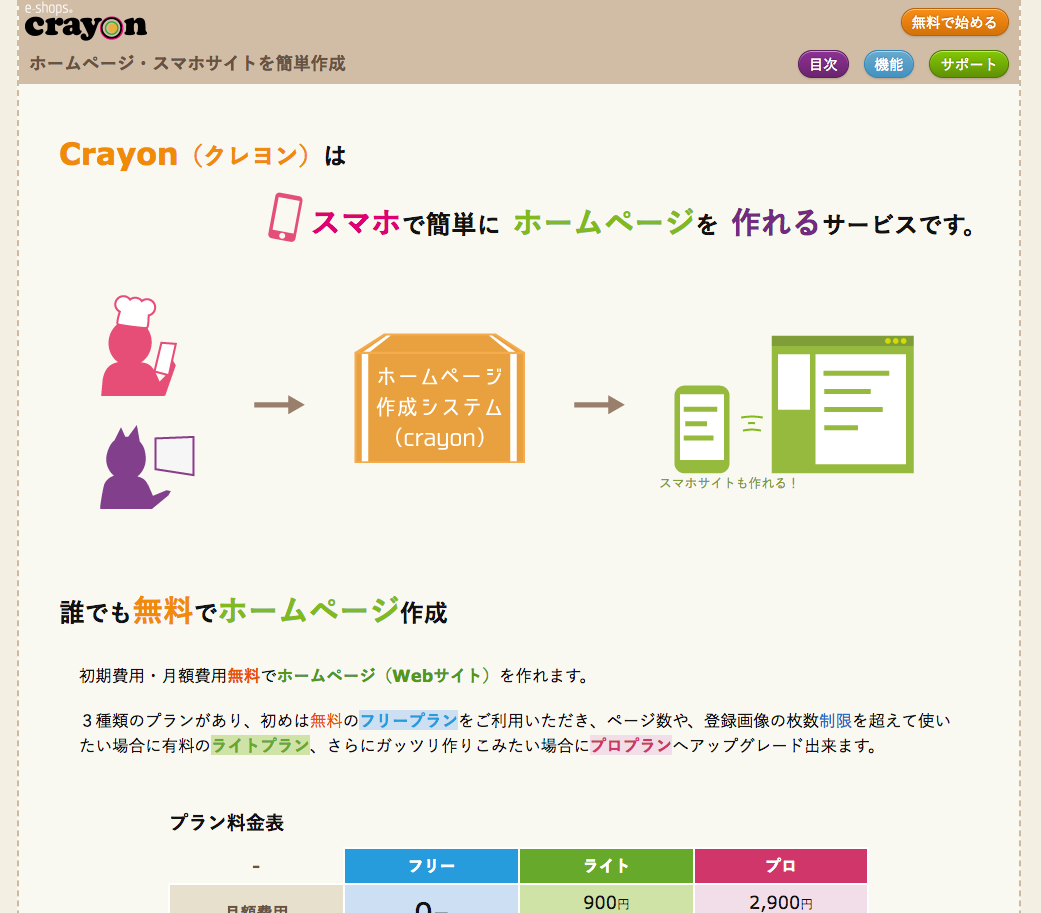Click the フリープラン highlighted link

pos(408,720)
